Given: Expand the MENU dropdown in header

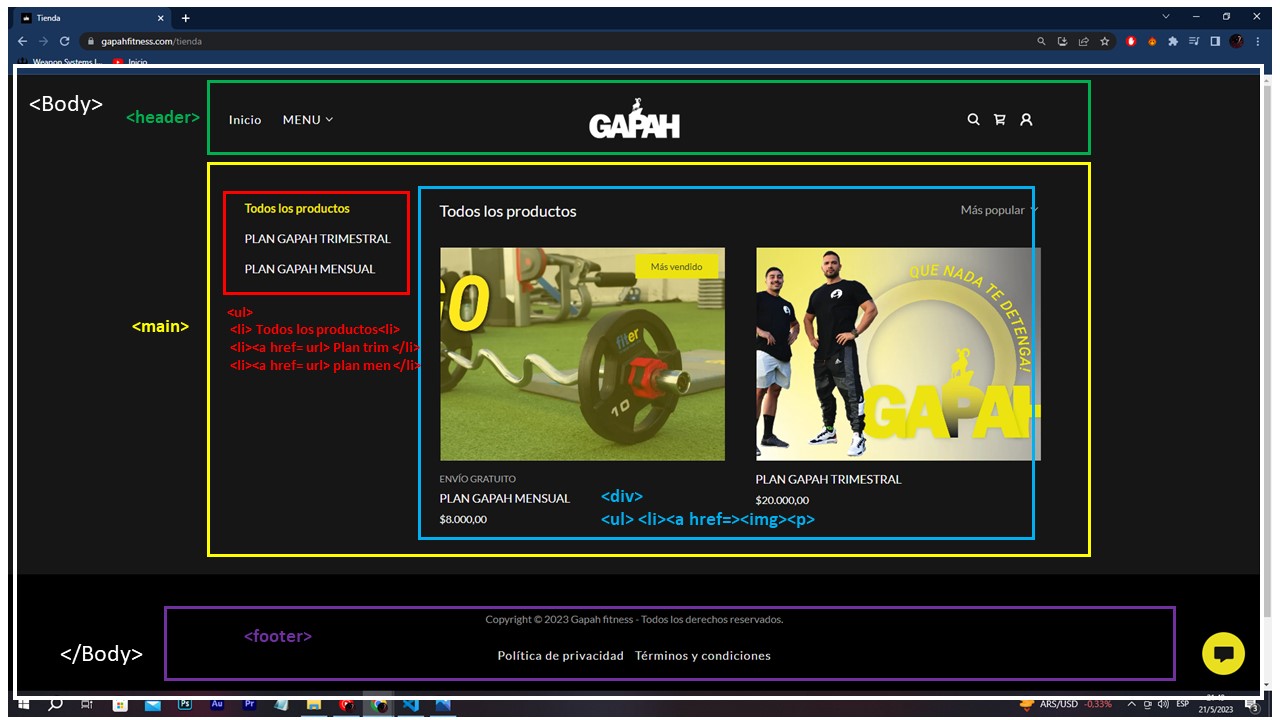Looking at the screenshot, I should [307, 120].
